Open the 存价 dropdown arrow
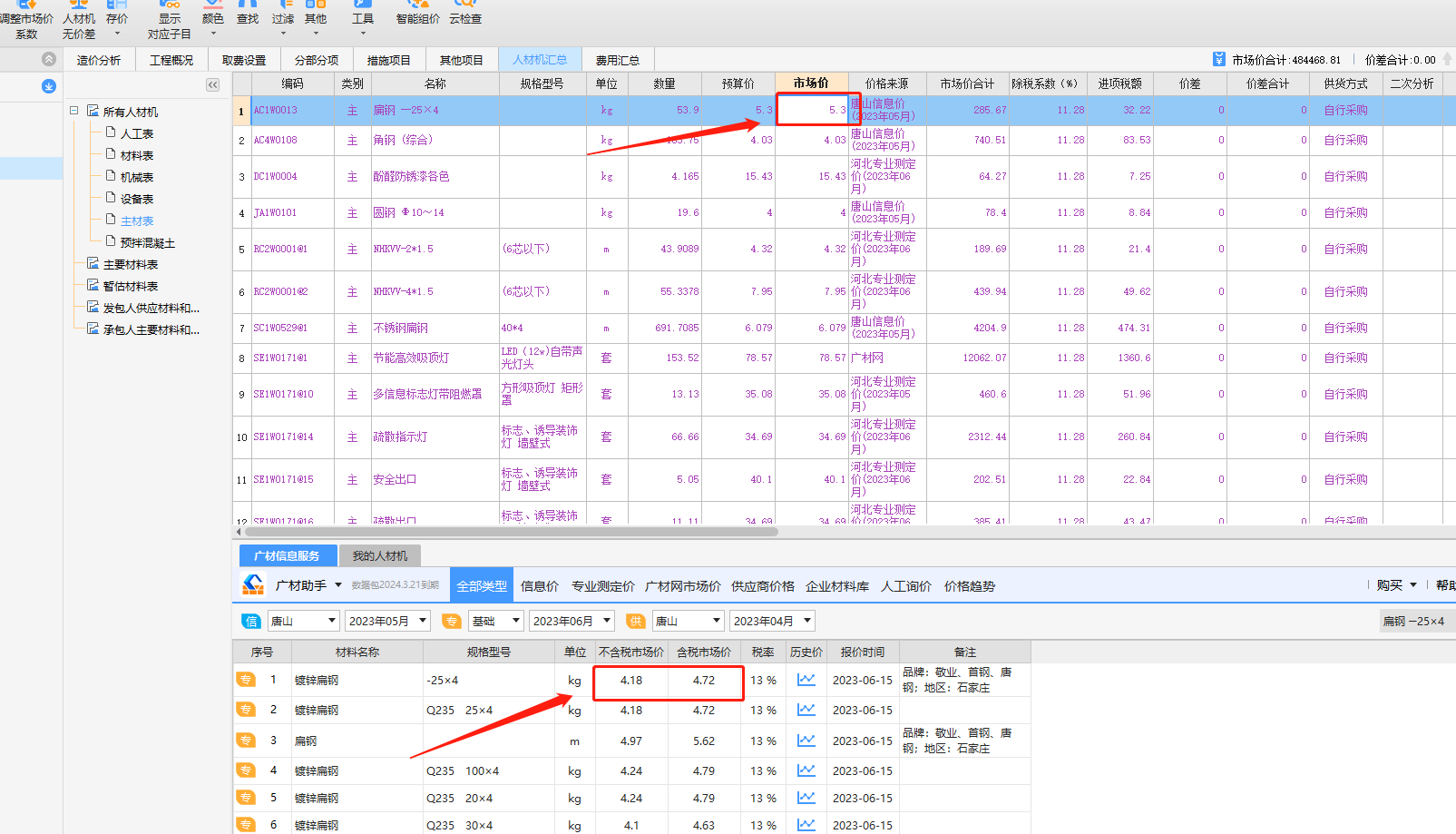The width and height of the screenshot is (1456, 834). tap(117, 34)
